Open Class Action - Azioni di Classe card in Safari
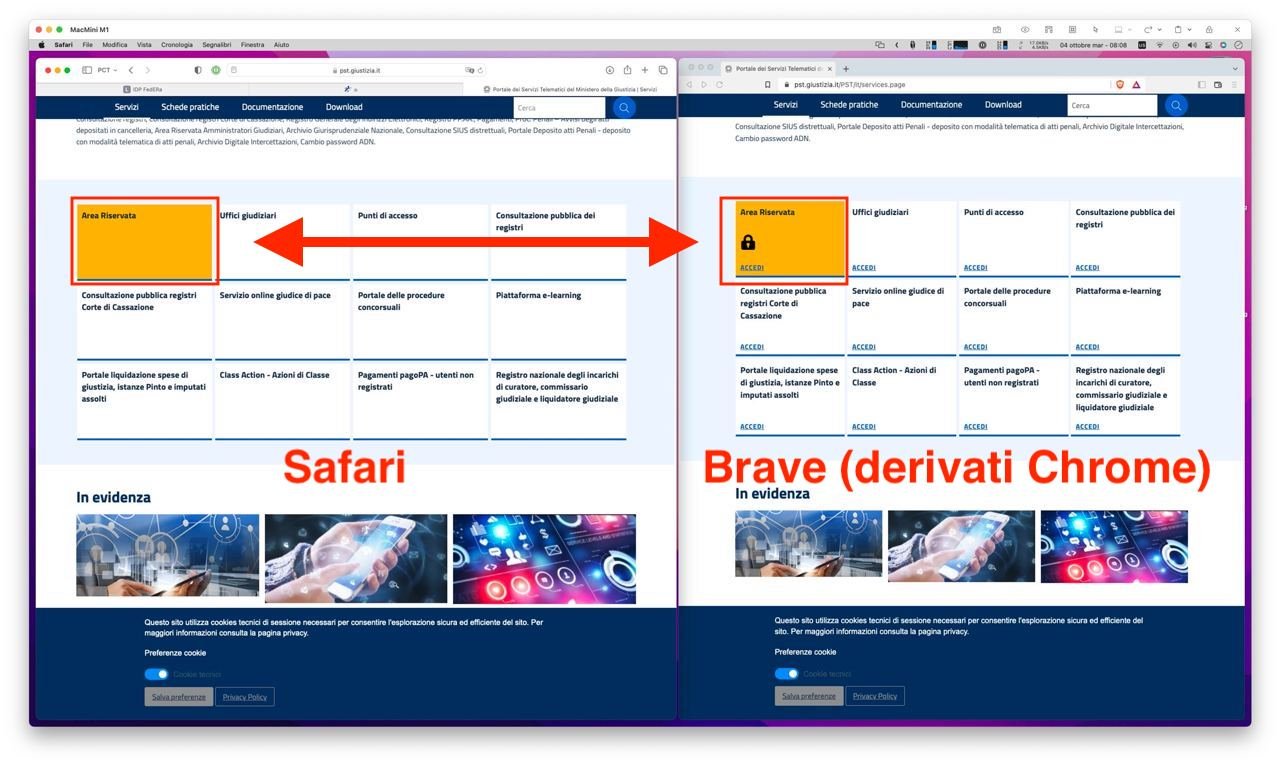 [x=282, y=401]
